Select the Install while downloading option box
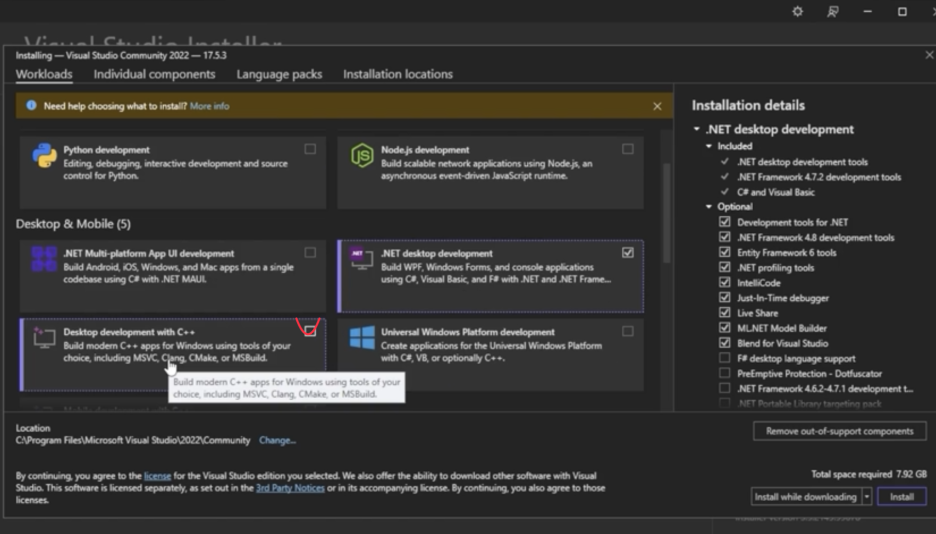The width and height of the screenshot is (936, 534). 806,496
